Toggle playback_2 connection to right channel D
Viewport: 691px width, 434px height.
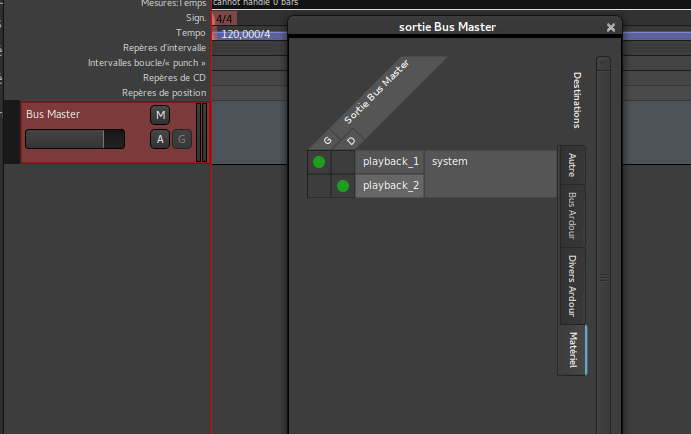pyautogui.click(x=343, y=186)
